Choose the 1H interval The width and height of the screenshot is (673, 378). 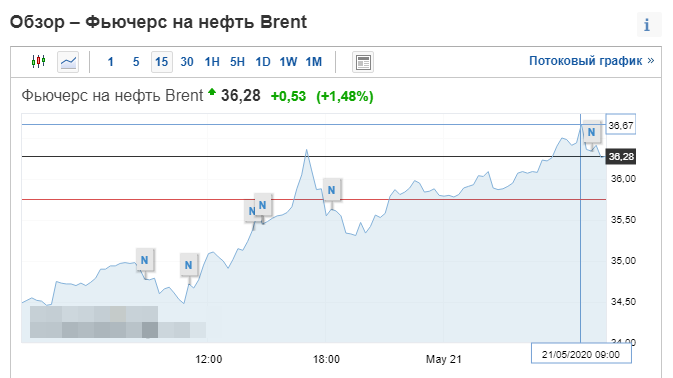point(212,62)
